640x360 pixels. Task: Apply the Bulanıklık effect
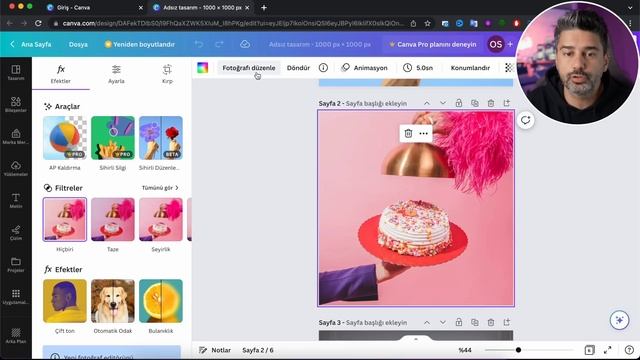[x=161, y=301]
